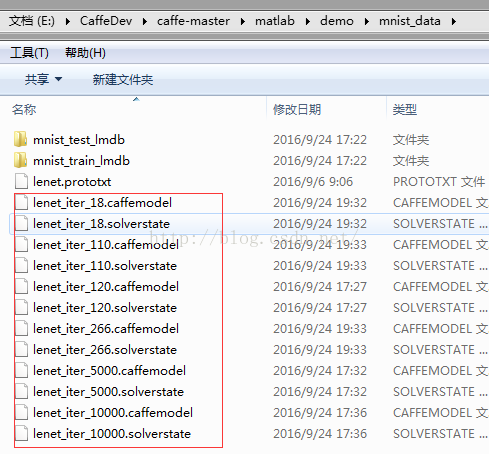Click the lenet_iter_5000.solverstate file icon
The width and height of the screenshot is (489, 454).
coord(21,391)
